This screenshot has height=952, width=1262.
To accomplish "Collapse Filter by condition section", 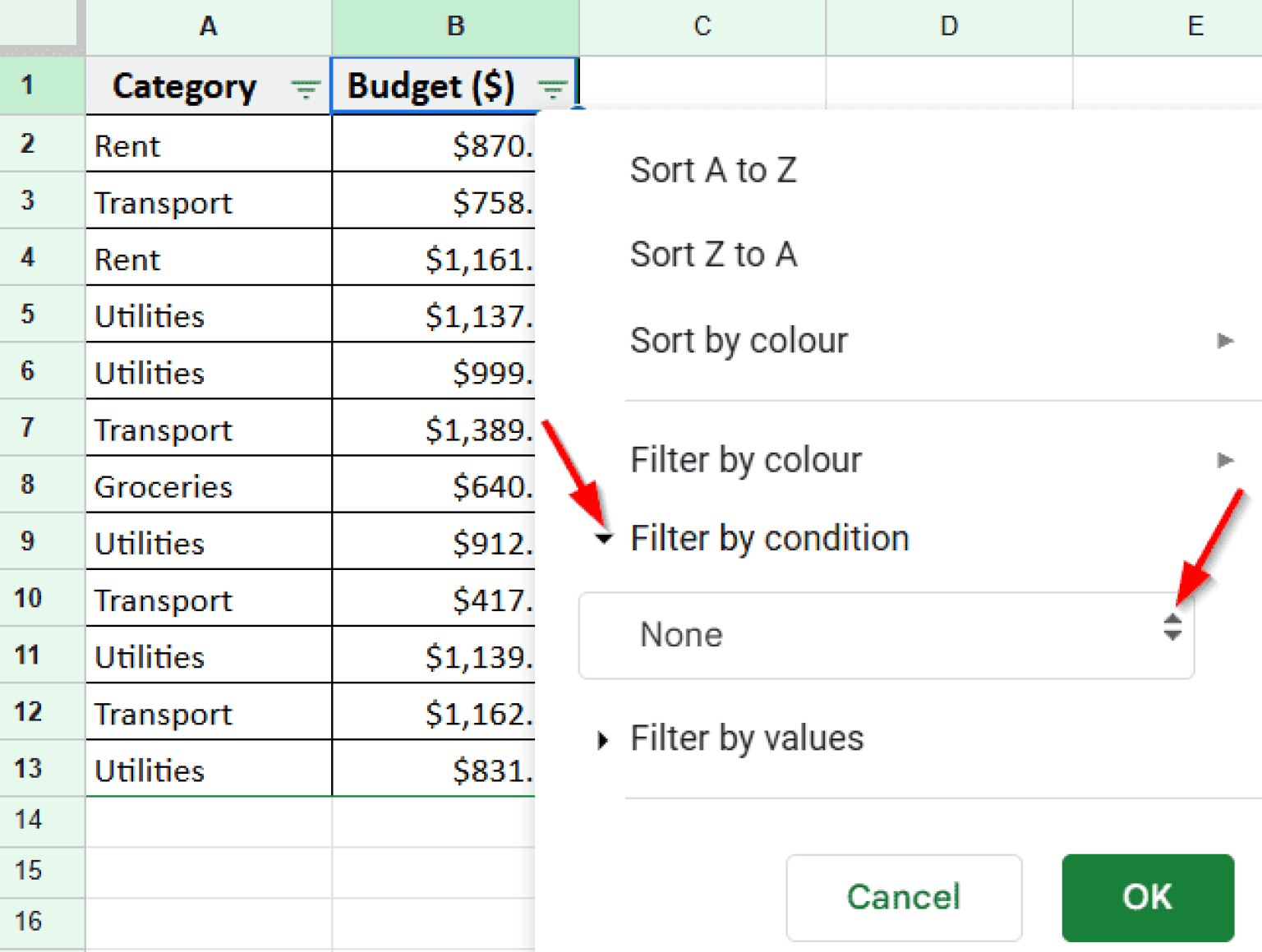I will 770,539.
